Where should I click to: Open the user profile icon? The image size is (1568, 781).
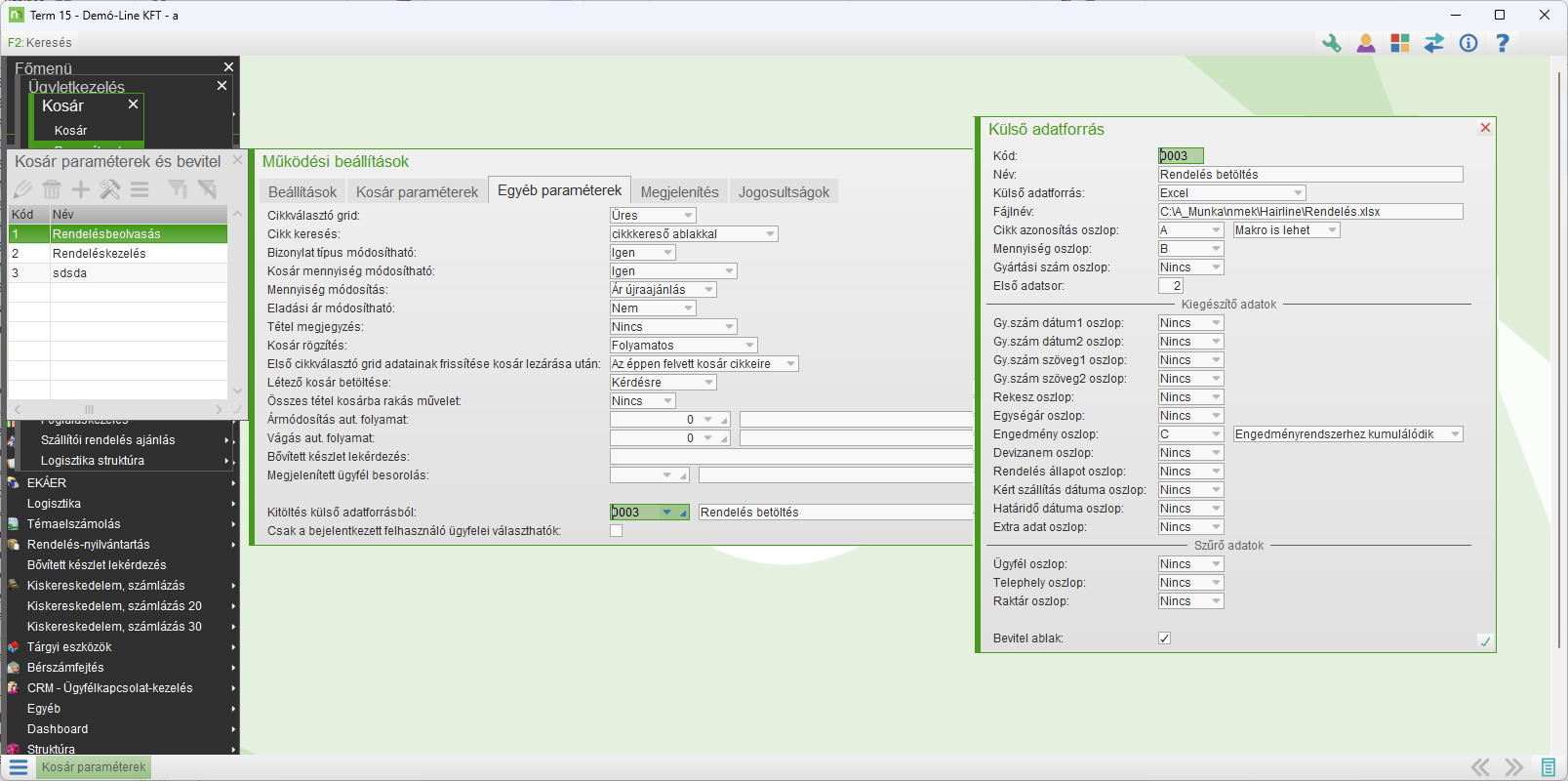tap(1365, 43)
